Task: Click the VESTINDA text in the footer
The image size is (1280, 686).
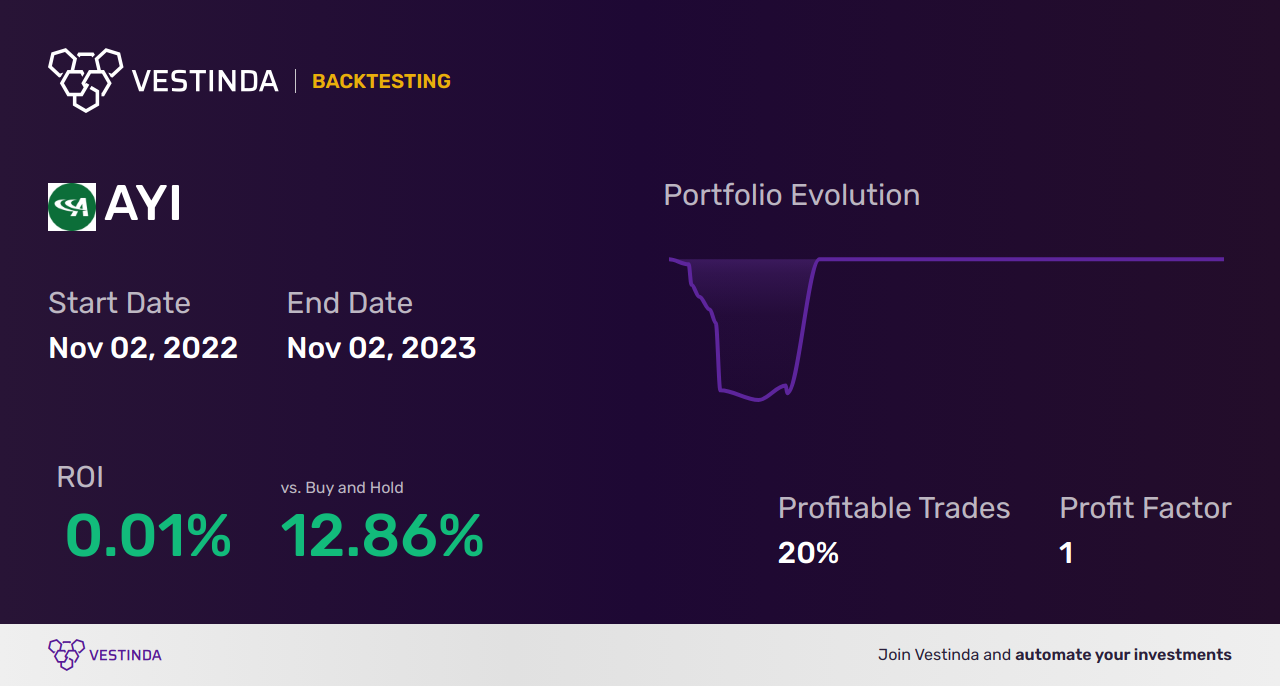Action: 125,655
